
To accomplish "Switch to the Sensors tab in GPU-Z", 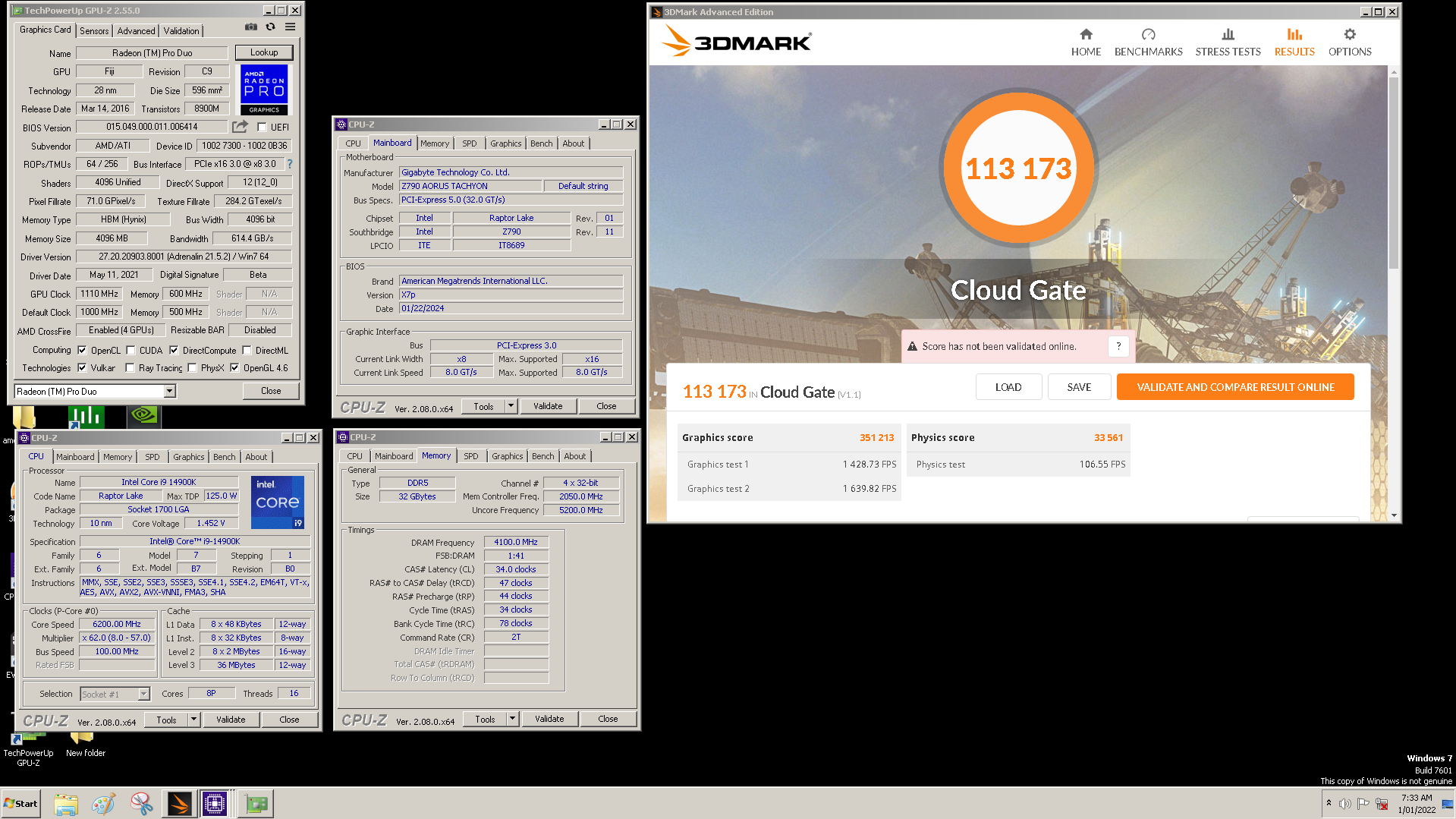I will click(x=94, y=31).
